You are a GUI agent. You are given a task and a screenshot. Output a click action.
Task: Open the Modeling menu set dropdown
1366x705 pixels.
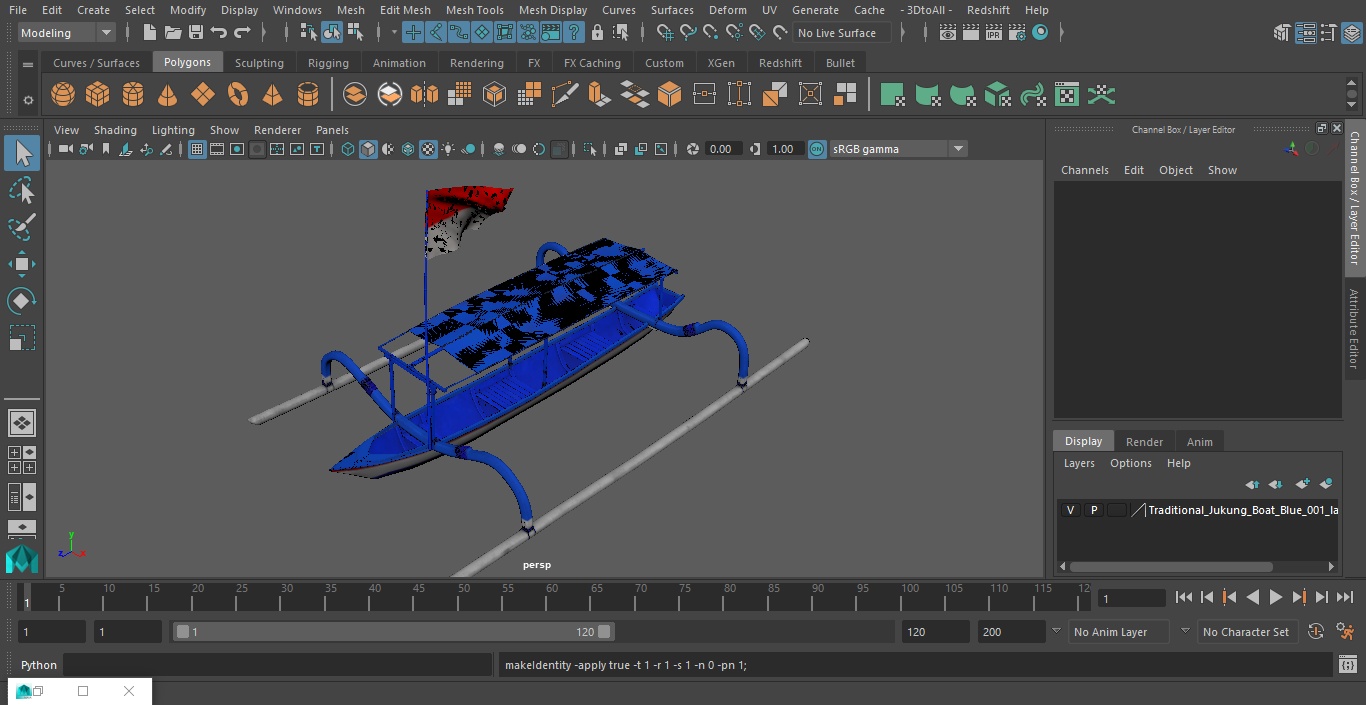(67, 33)
